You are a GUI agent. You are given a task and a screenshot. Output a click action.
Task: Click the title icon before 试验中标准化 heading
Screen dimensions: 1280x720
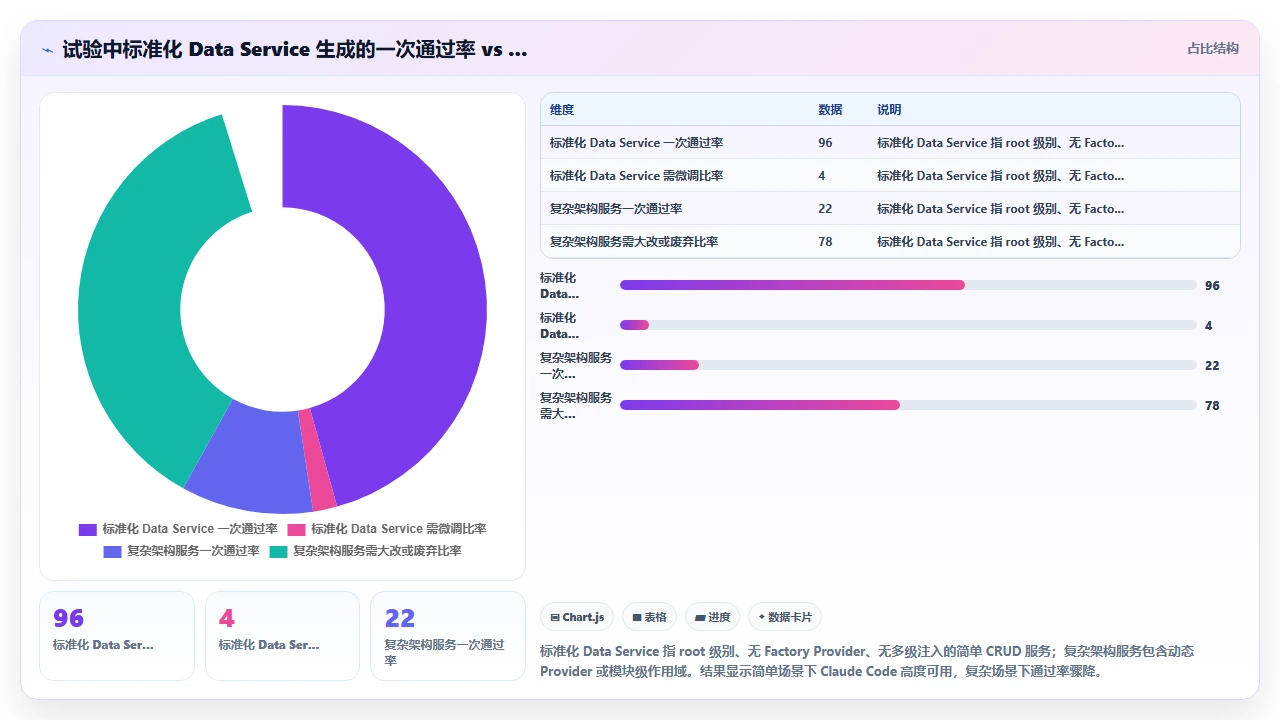coord(47,49)
